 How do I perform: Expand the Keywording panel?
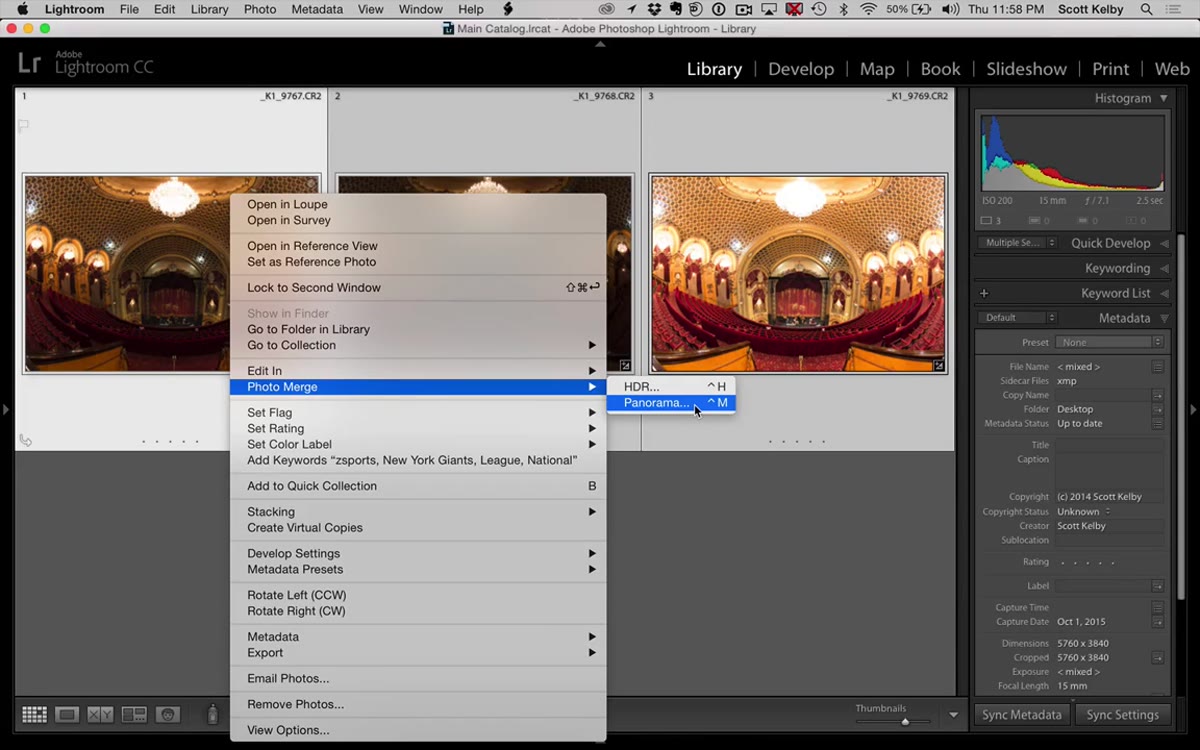pyautogui.click(x=1164, y=268)
